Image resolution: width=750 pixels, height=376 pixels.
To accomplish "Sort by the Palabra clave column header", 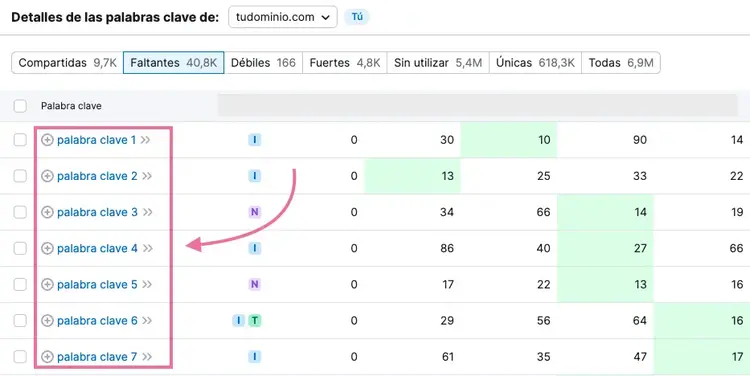I will [x=71, y=106].
